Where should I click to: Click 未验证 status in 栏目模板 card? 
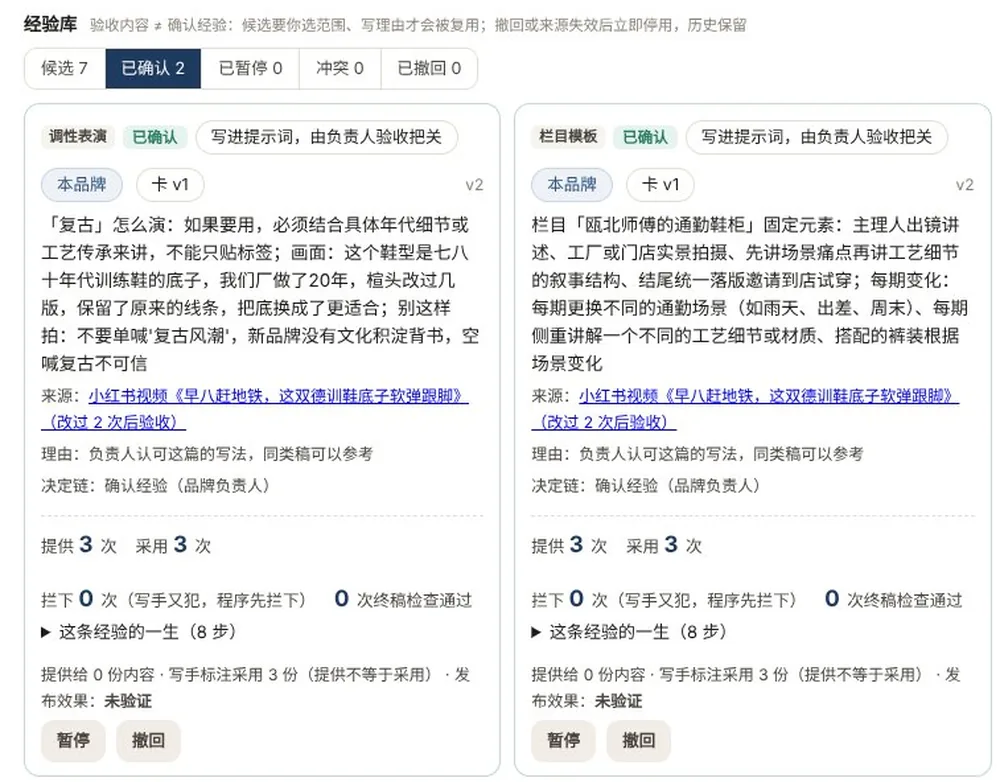619,702
